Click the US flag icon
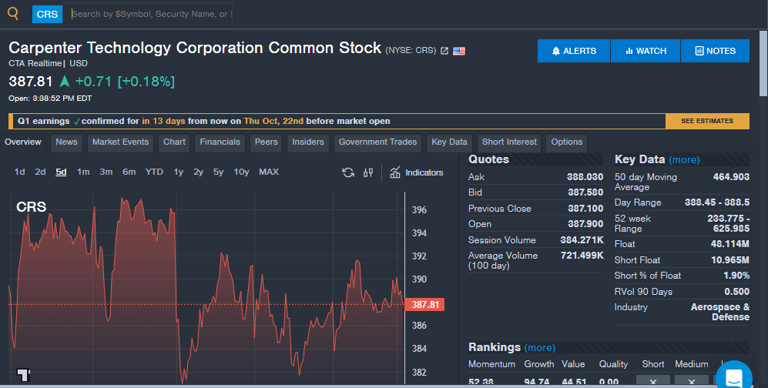This screenshot has width=768, height=388. [459, 51]
